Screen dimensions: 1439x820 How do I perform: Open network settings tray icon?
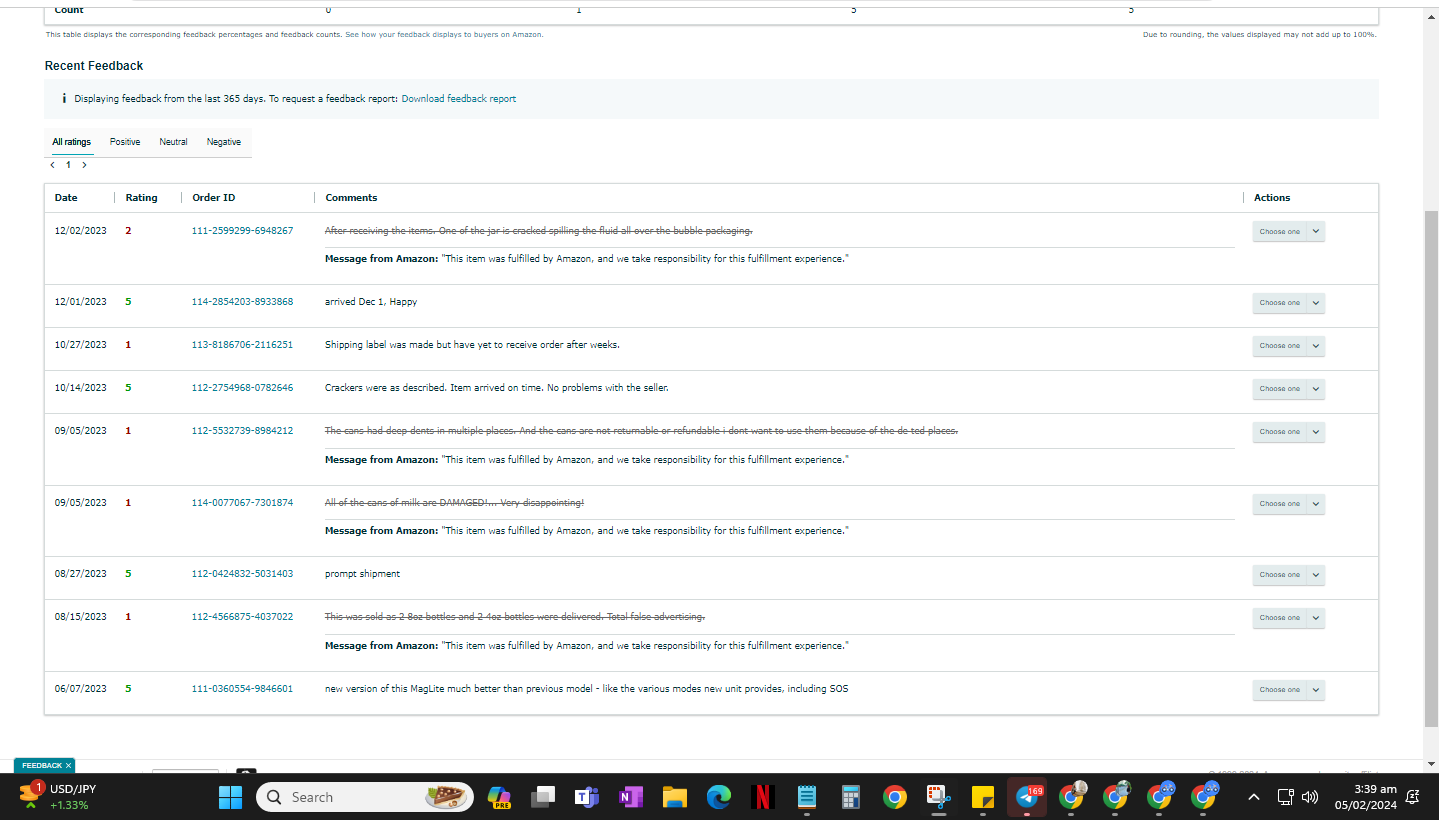[1287, 797]
